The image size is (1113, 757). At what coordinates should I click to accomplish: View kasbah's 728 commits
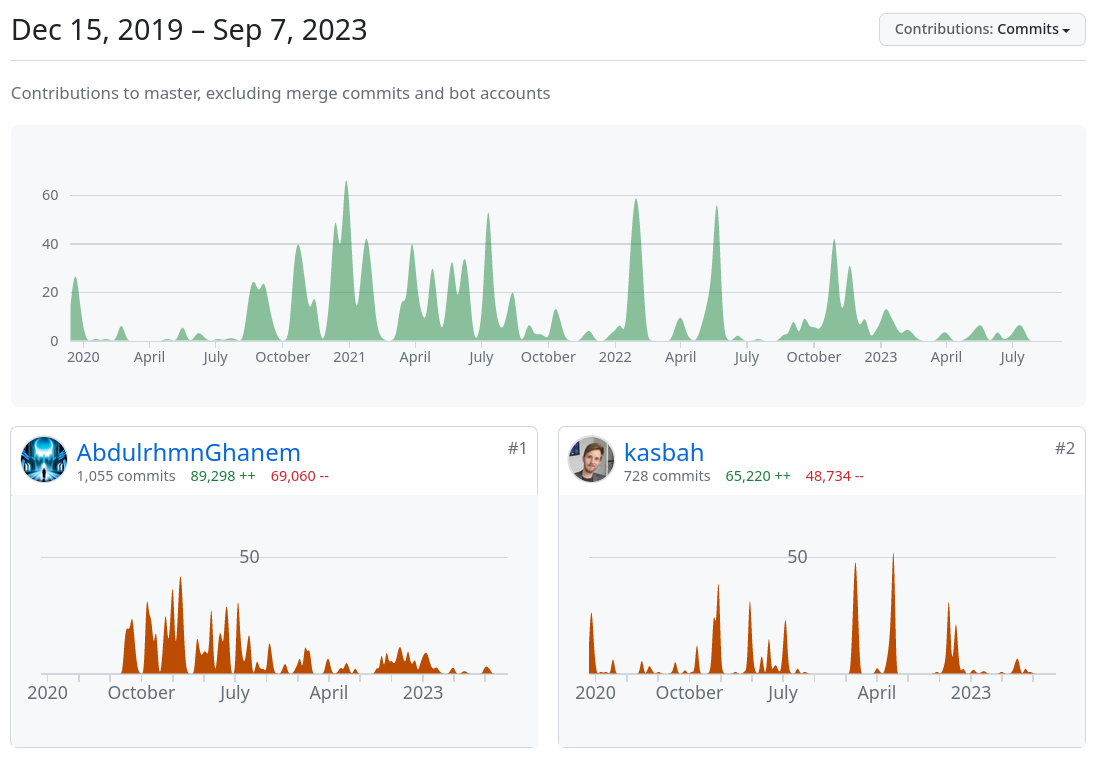pos(667,476)
